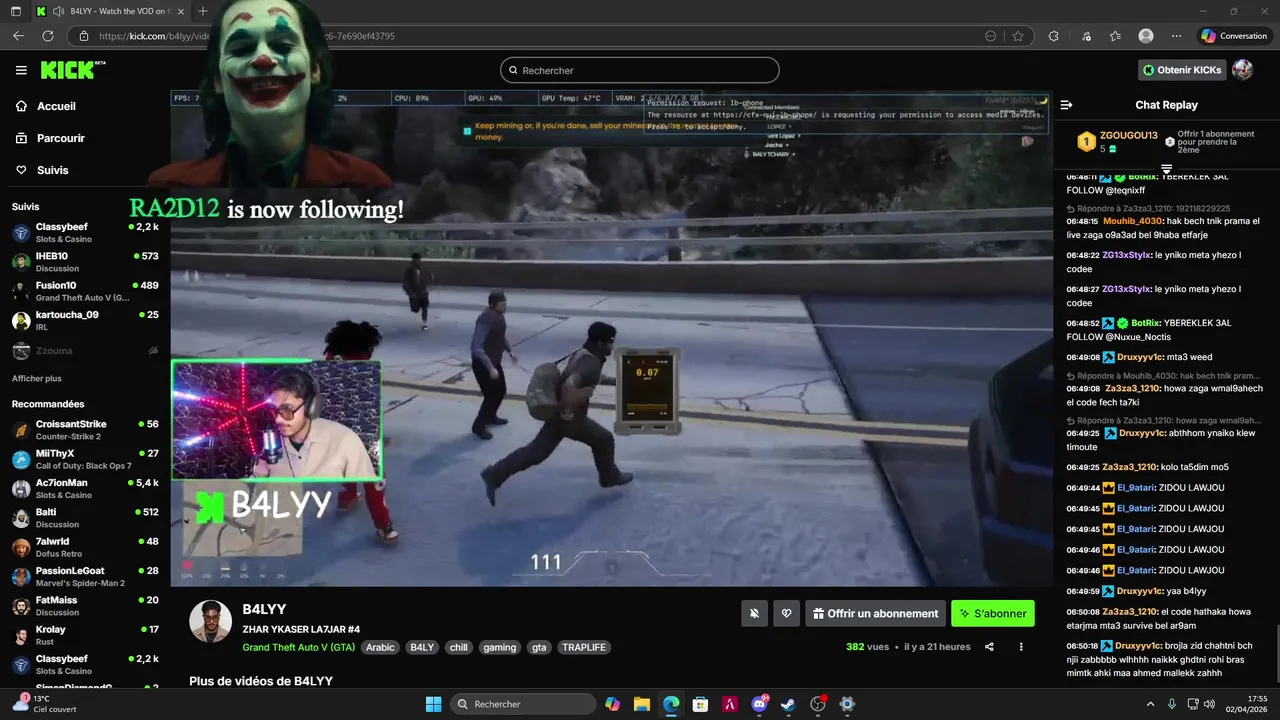Mute the tab via speaker icon

59,11
